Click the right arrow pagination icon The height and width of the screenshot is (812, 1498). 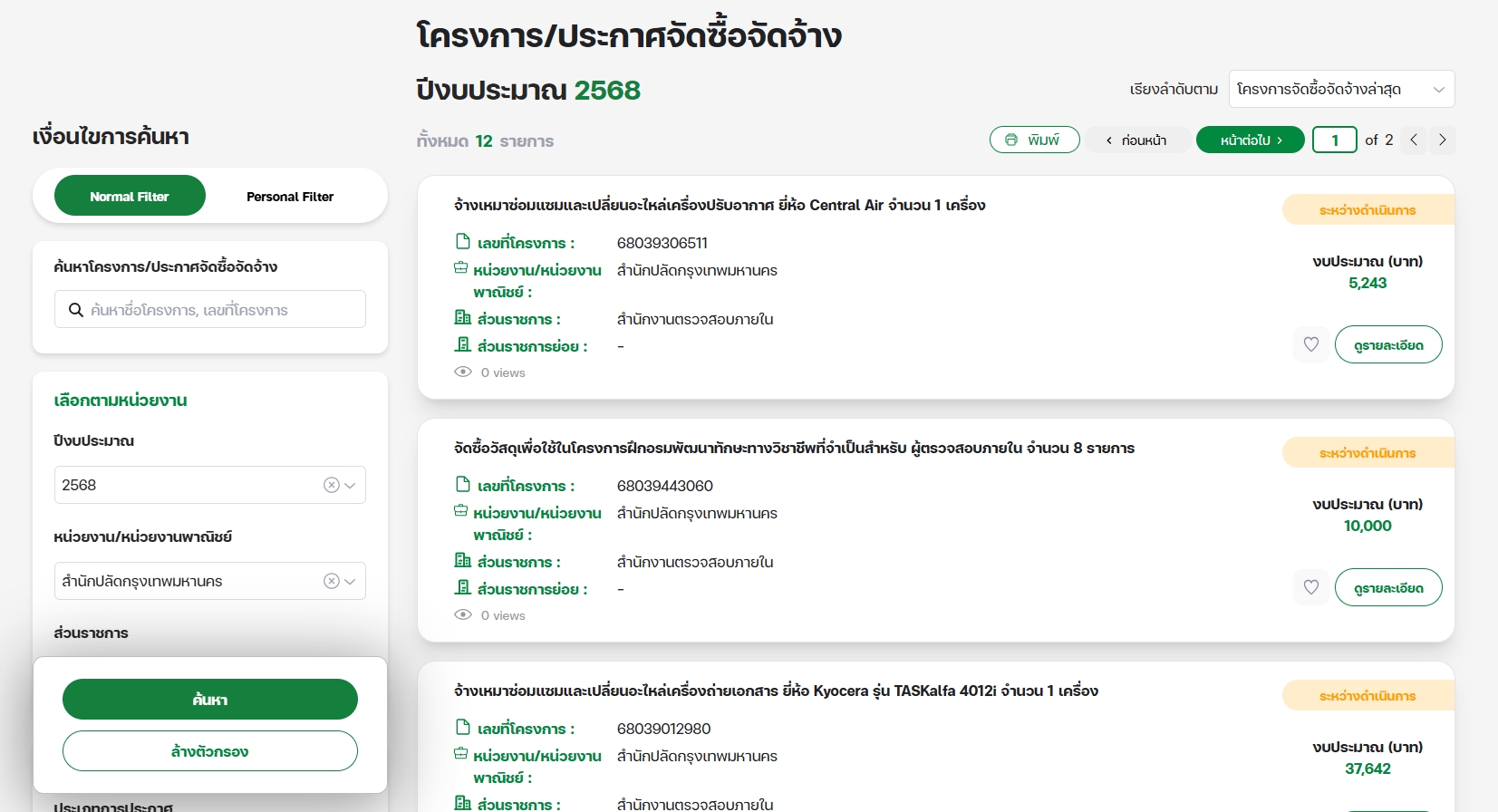[x=1442, y=140]
